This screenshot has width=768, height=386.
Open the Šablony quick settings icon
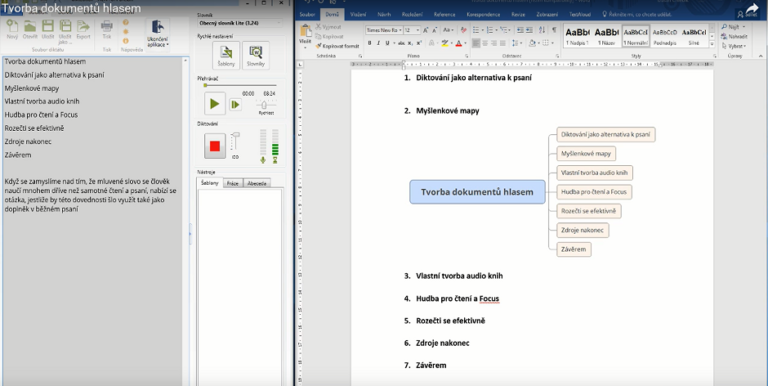[x=226, y=55]
